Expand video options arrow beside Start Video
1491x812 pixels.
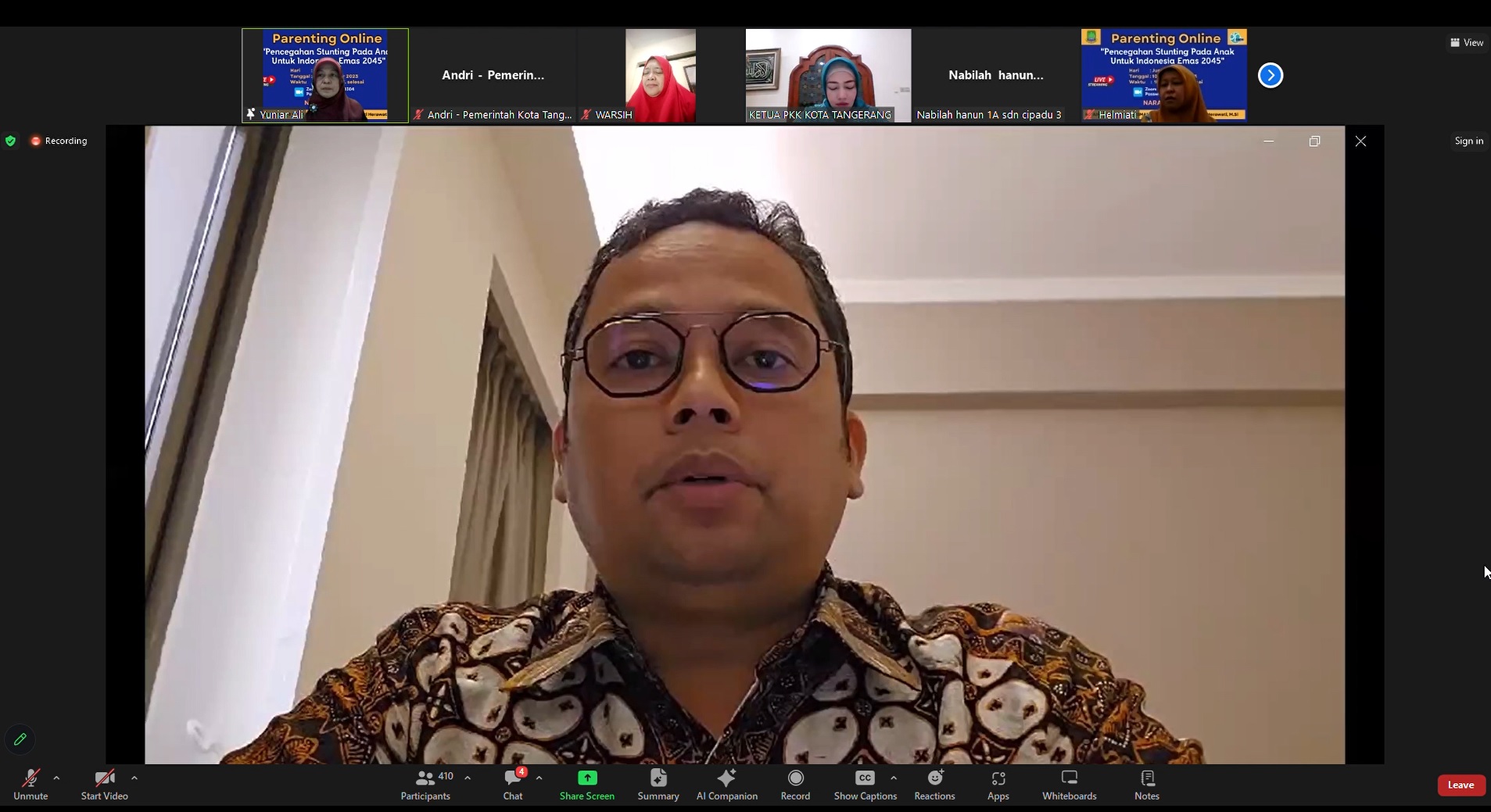(x=134, y=778)
